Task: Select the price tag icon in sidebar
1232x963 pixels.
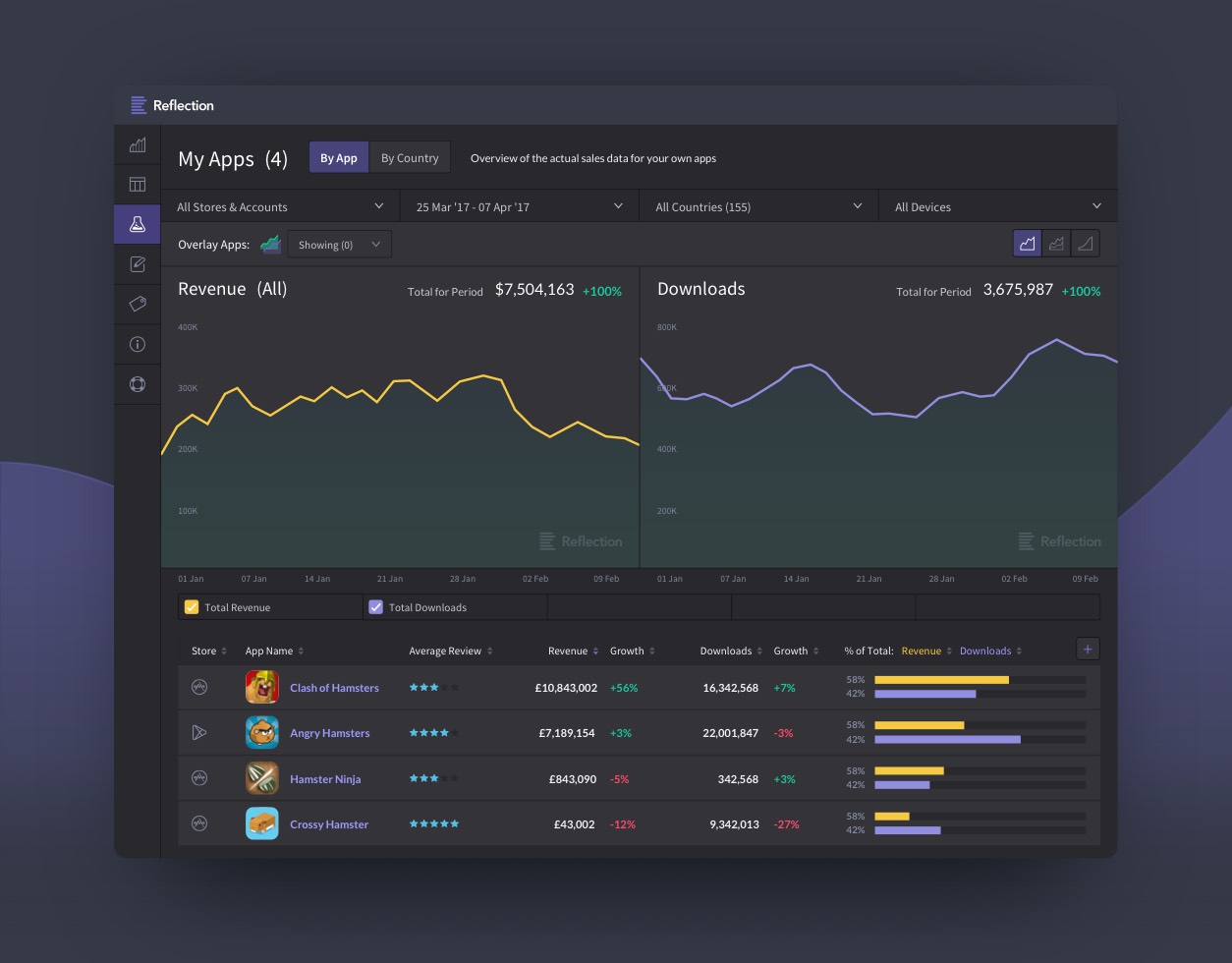Action: (x=138, y=304)
